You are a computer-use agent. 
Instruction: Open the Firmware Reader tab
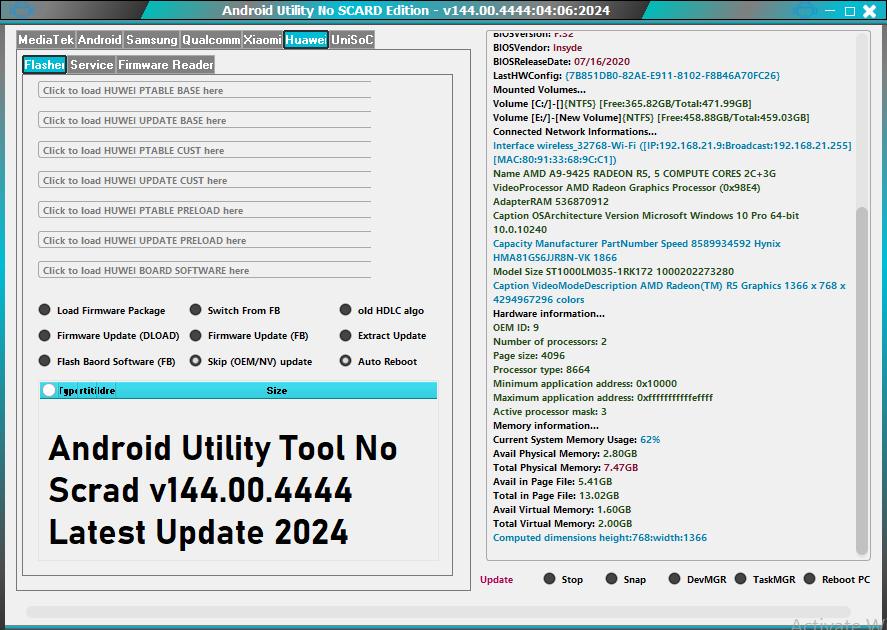[166, 65]
